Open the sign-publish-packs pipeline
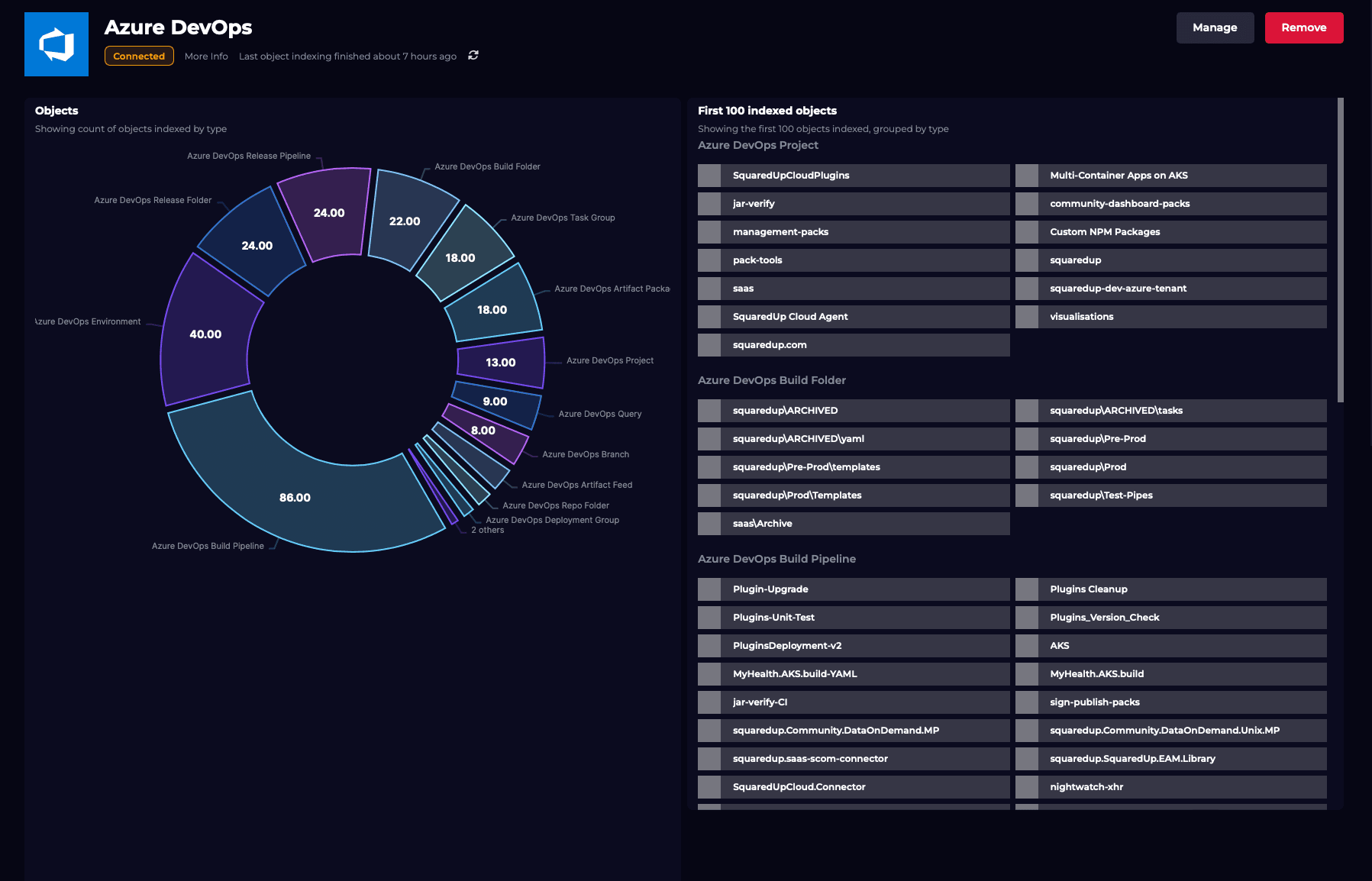1372x881 pixels. (1171, 702)
